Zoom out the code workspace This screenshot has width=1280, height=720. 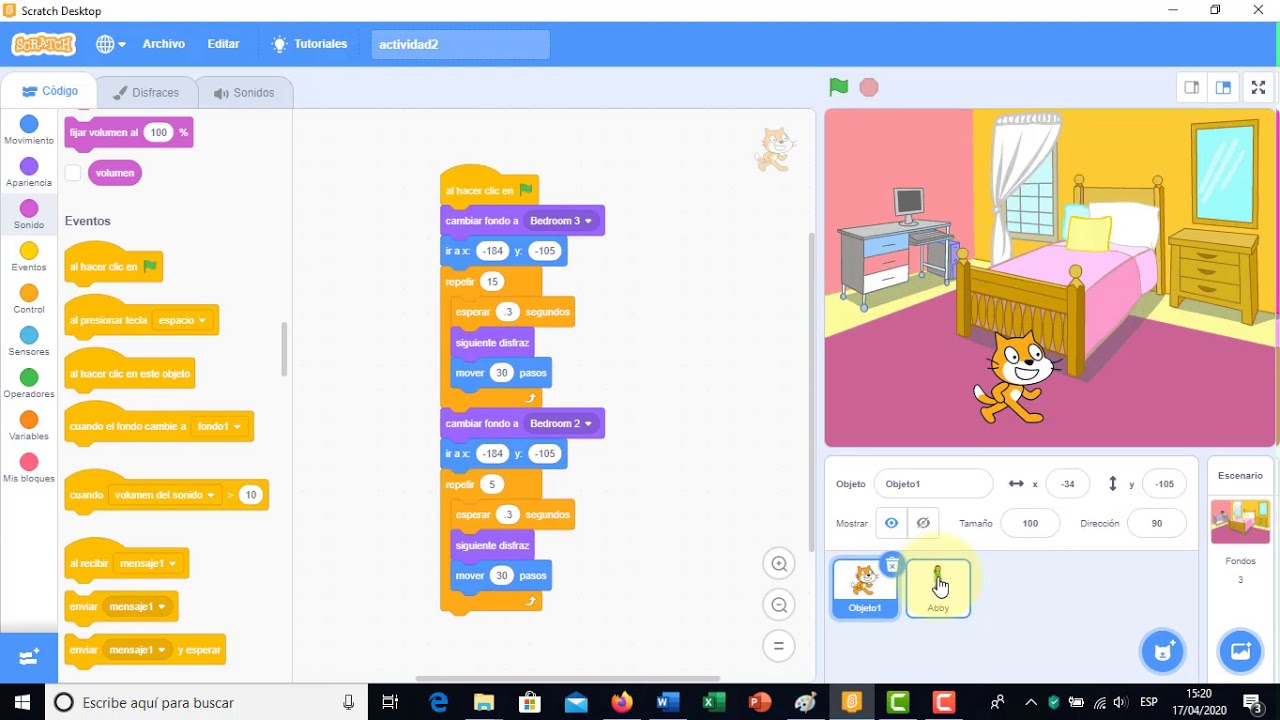point(778,605)
